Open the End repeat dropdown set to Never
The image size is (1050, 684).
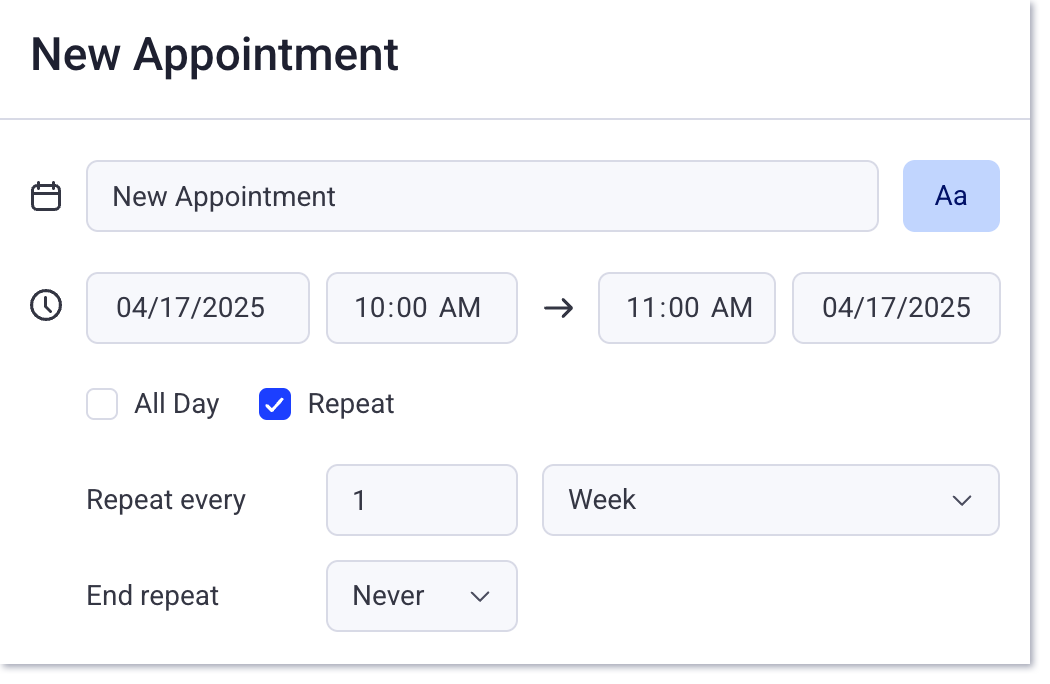pos(421,596)
